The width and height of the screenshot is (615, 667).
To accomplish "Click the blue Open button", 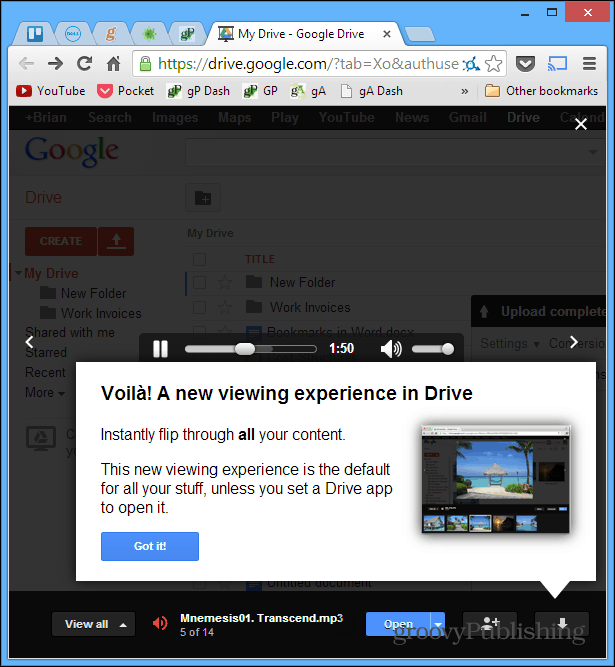I will 398,624.
